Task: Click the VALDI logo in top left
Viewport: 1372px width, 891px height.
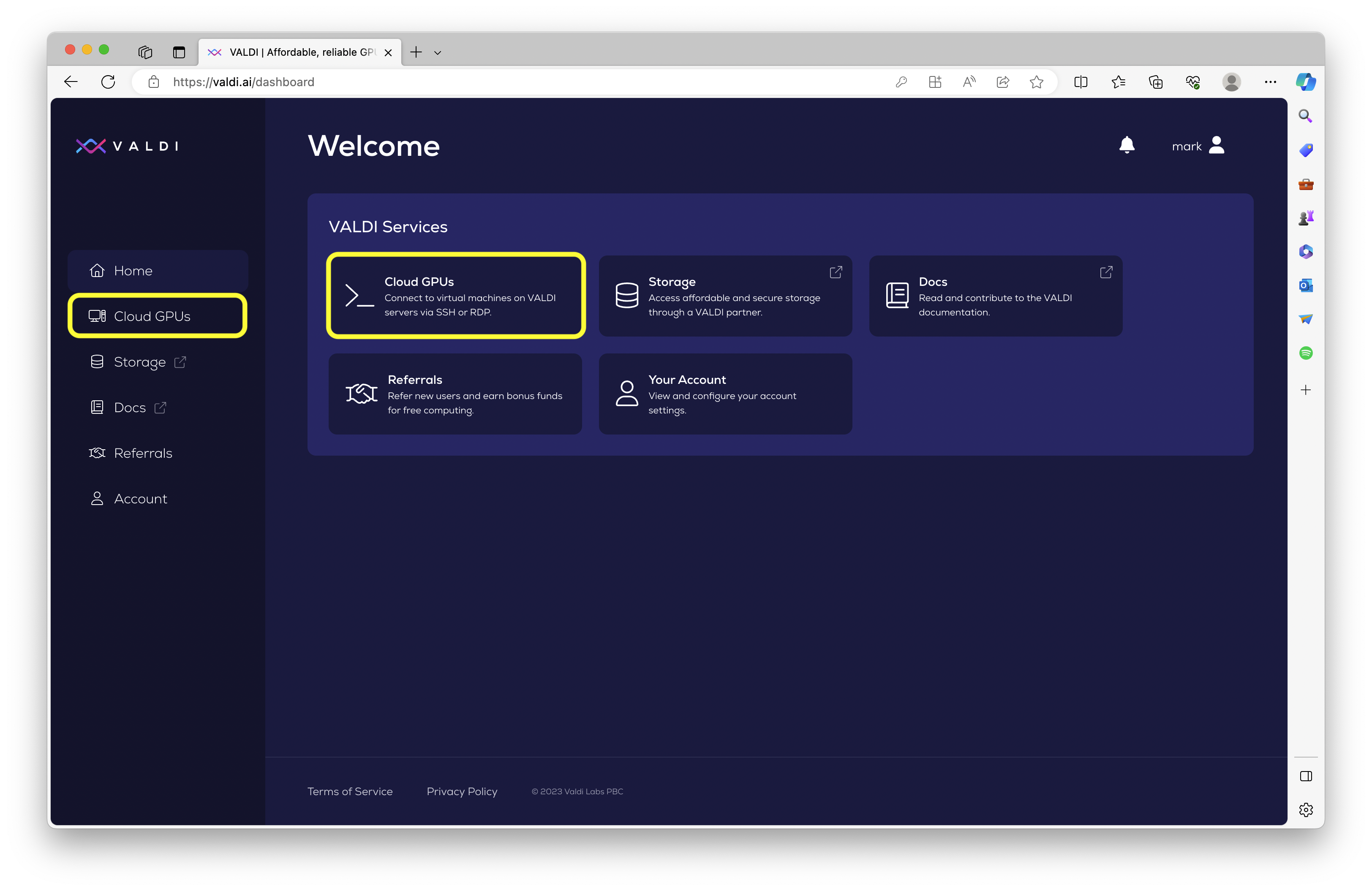Action: [x=128, y=145]
